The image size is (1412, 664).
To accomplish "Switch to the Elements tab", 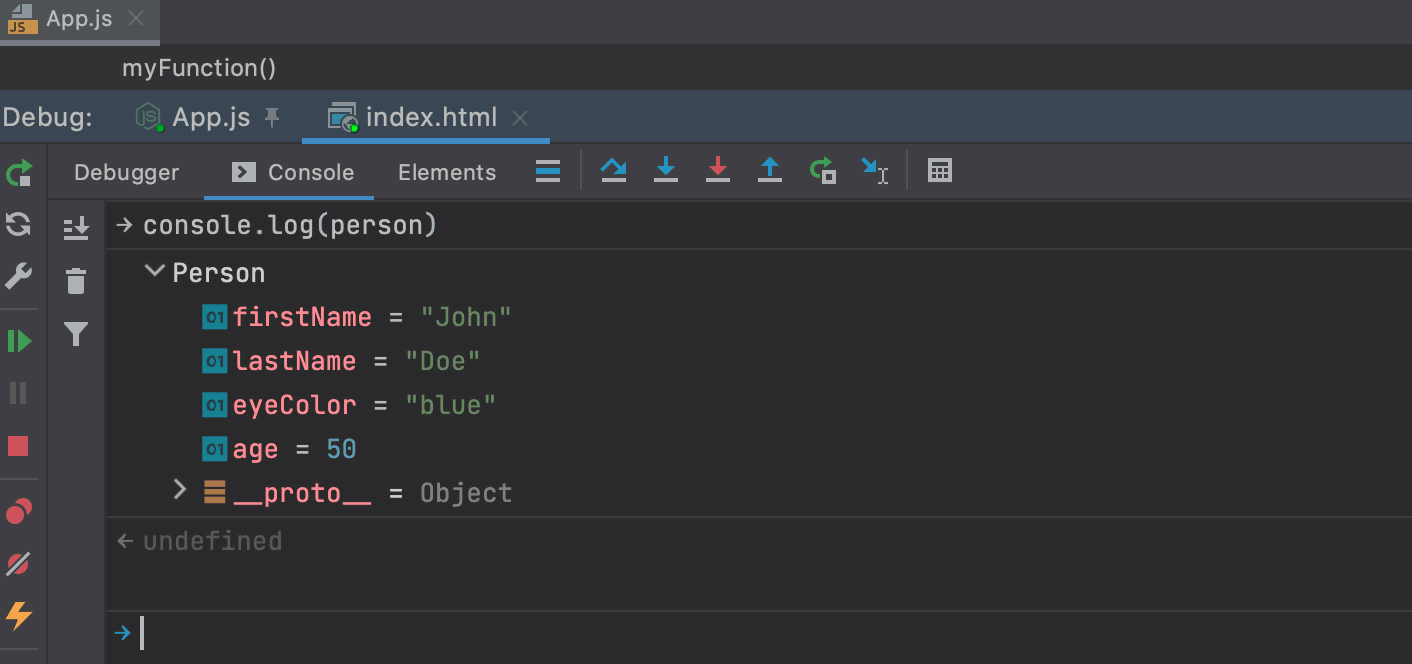I will pyautogui.click(x=447, y=172).
